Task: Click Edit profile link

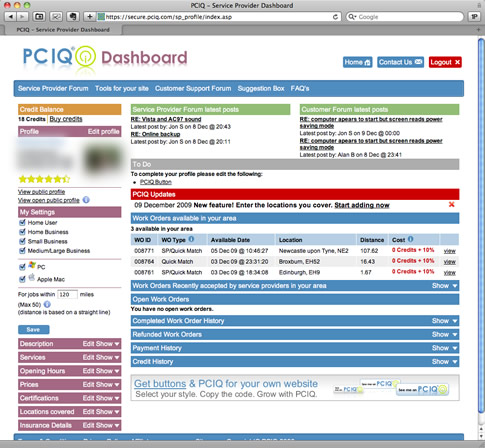Action: point(103,131)
